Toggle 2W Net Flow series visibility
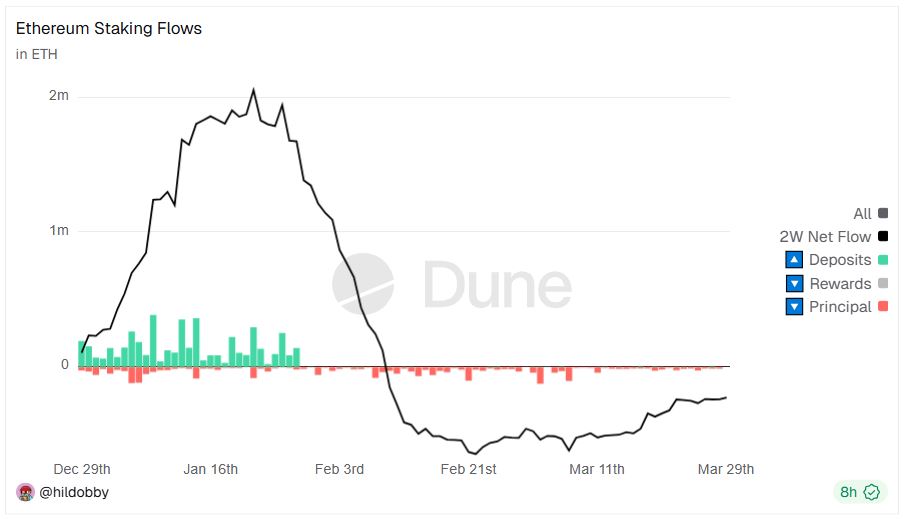 pyautogui.click(x=825, y=237)
